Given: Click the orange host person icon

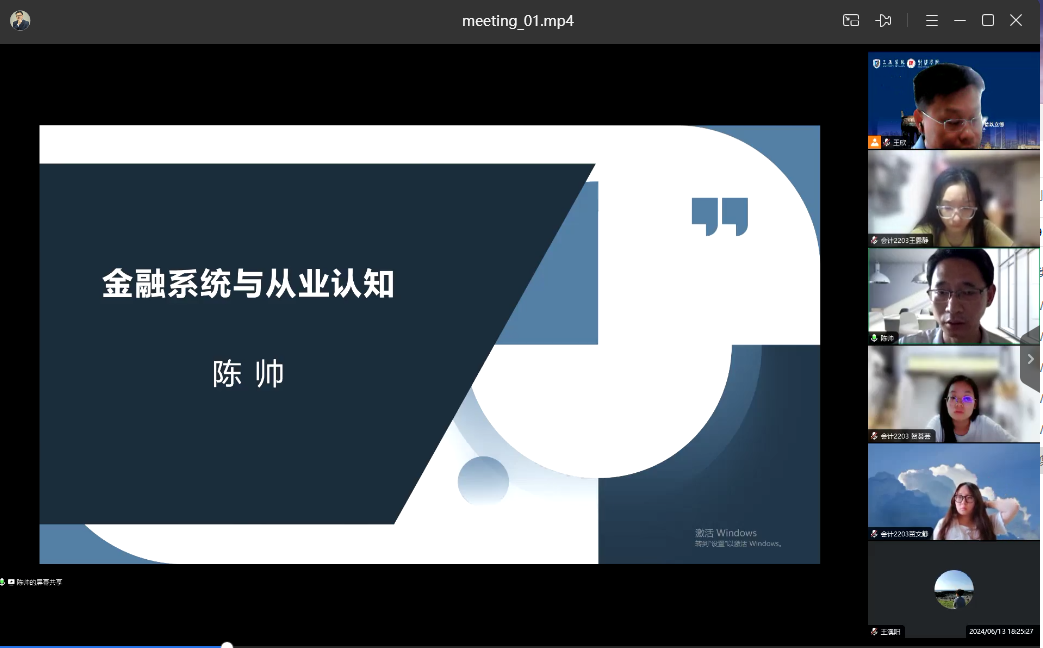Looking at the screenshot, I should pos(875,142).
